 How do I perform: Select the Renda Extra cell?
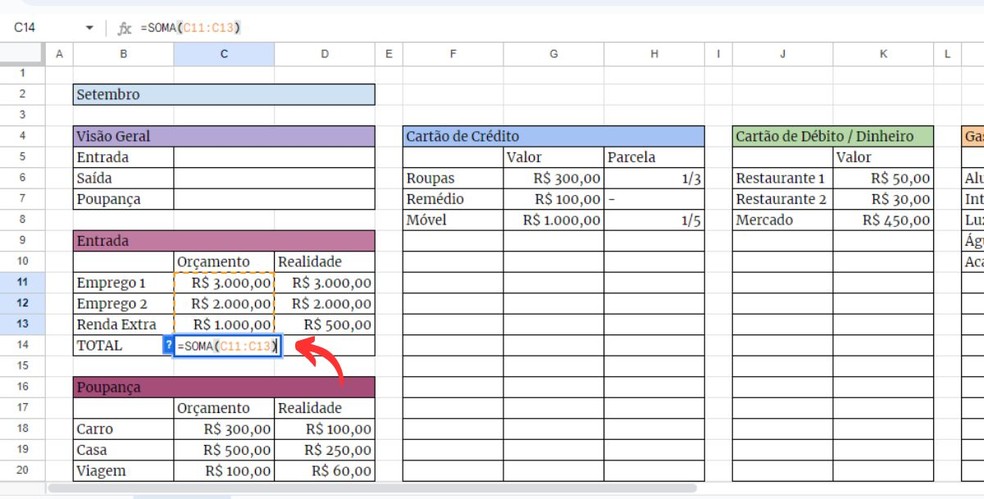124,325
